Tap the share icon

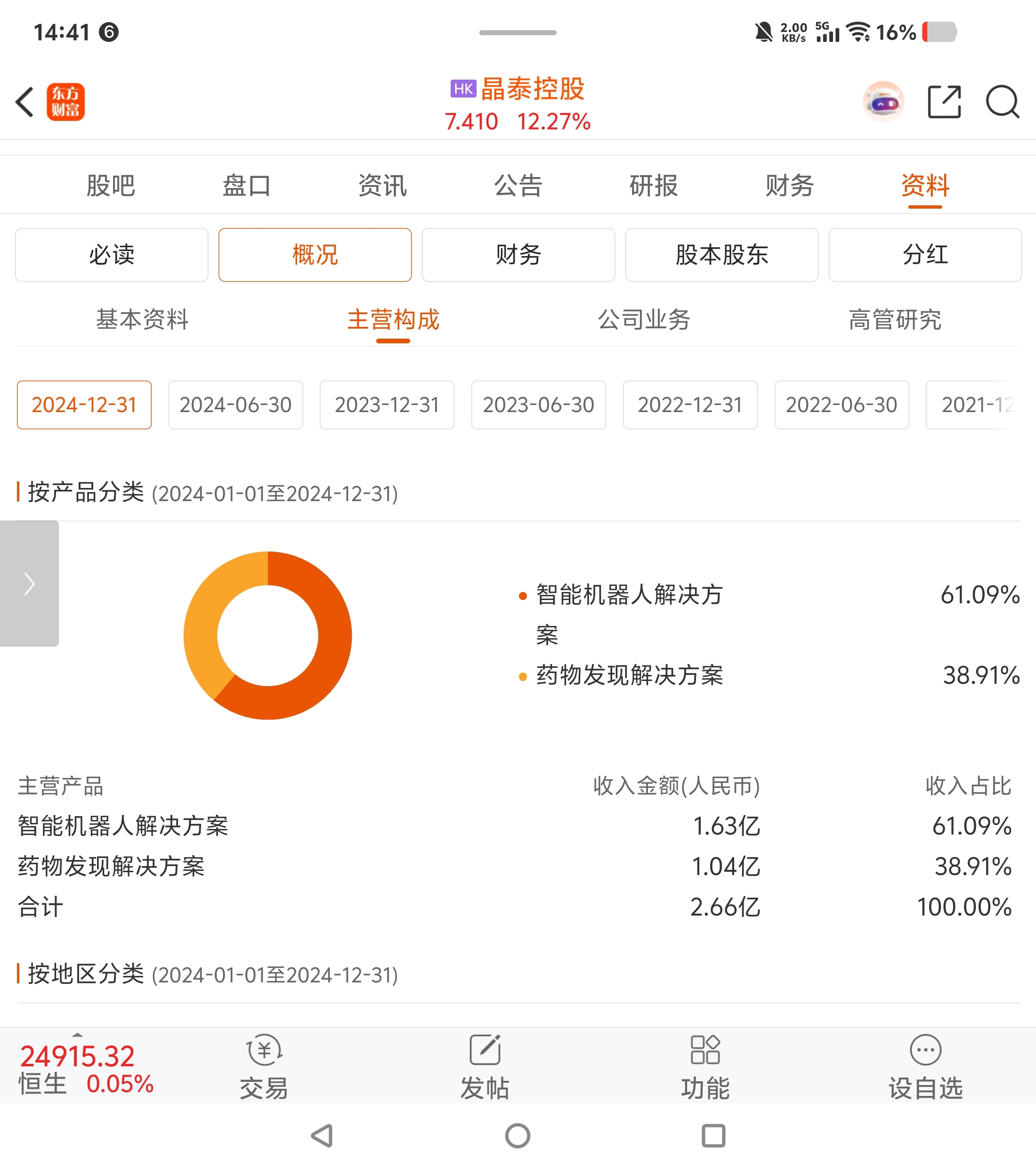click(x=944, y=102)
